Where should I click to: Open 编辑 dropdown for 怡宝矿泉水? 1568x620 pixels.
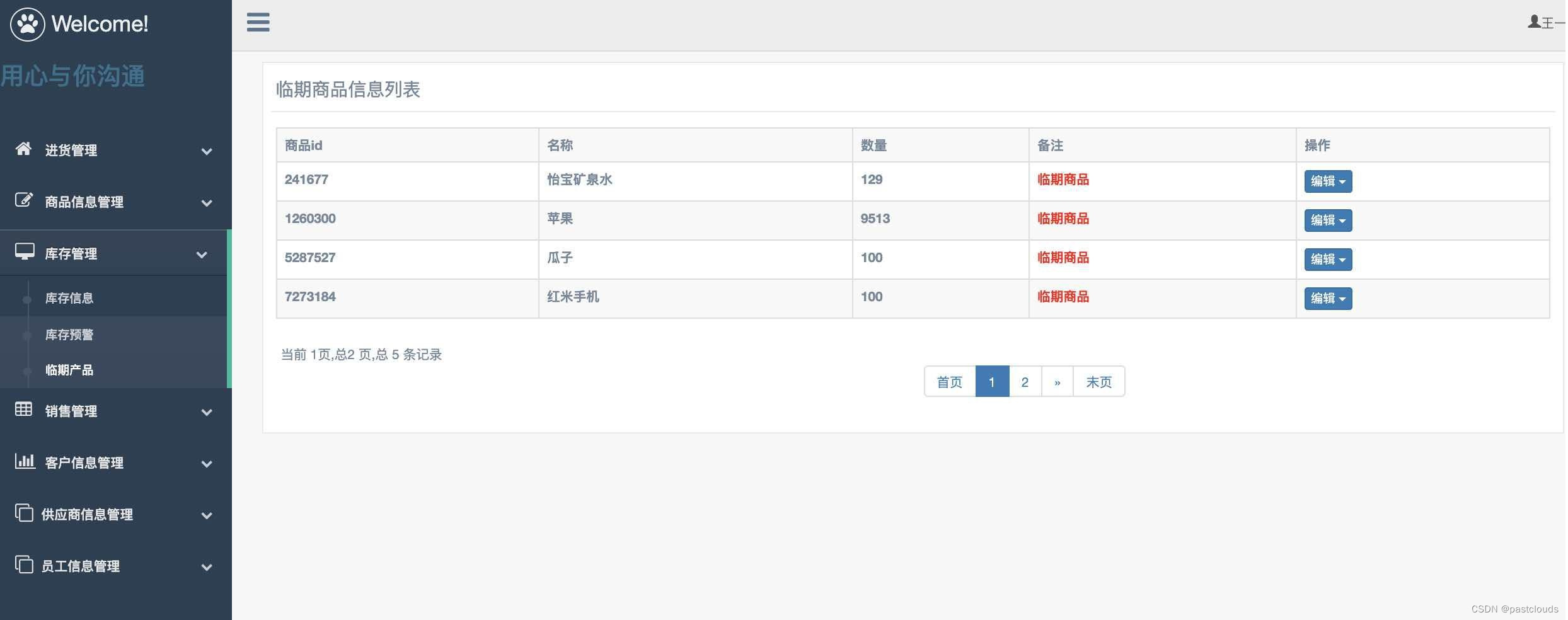pyautogui.click(x=1328, y=181)
